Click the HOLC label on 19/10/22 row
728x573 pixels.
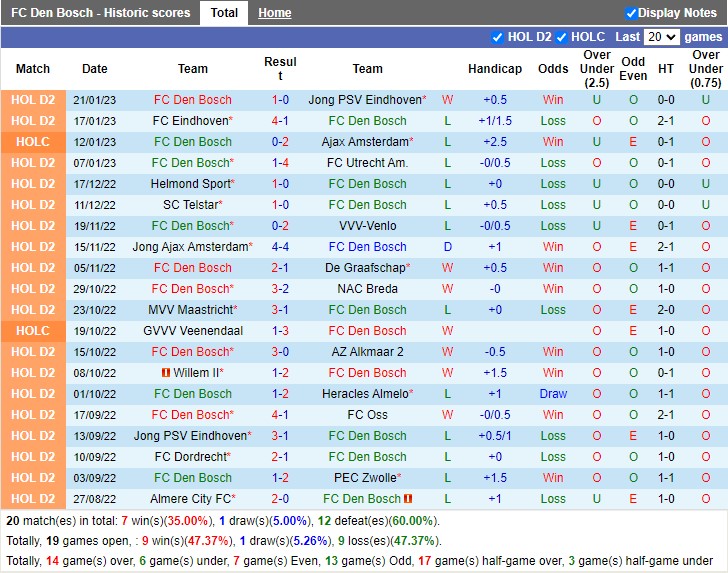click(33, 331)
